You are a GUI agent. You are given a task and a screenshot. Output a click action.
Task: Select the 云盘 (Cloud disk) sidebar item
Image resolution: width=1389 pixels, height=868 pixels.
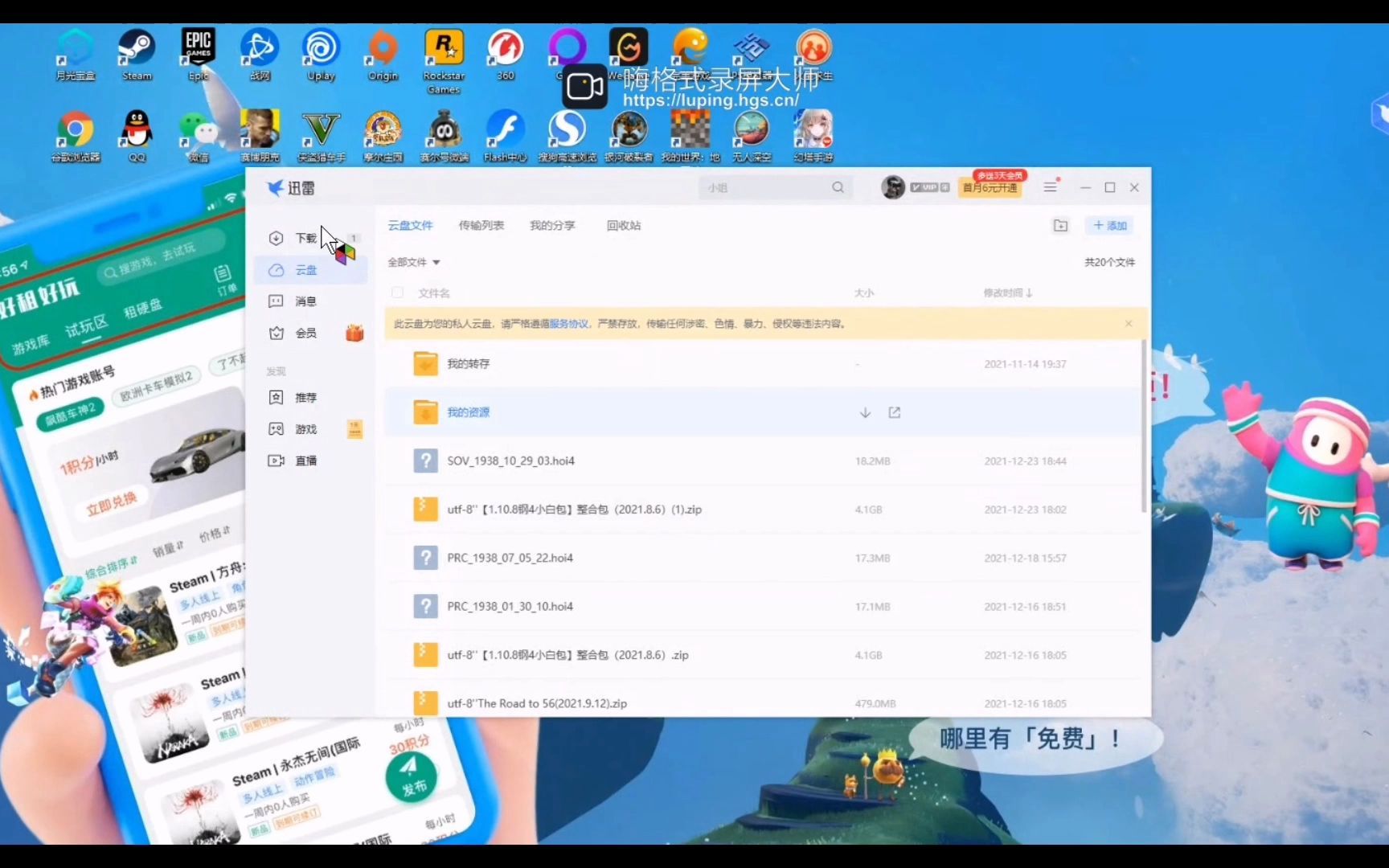(x=310, y=270)
